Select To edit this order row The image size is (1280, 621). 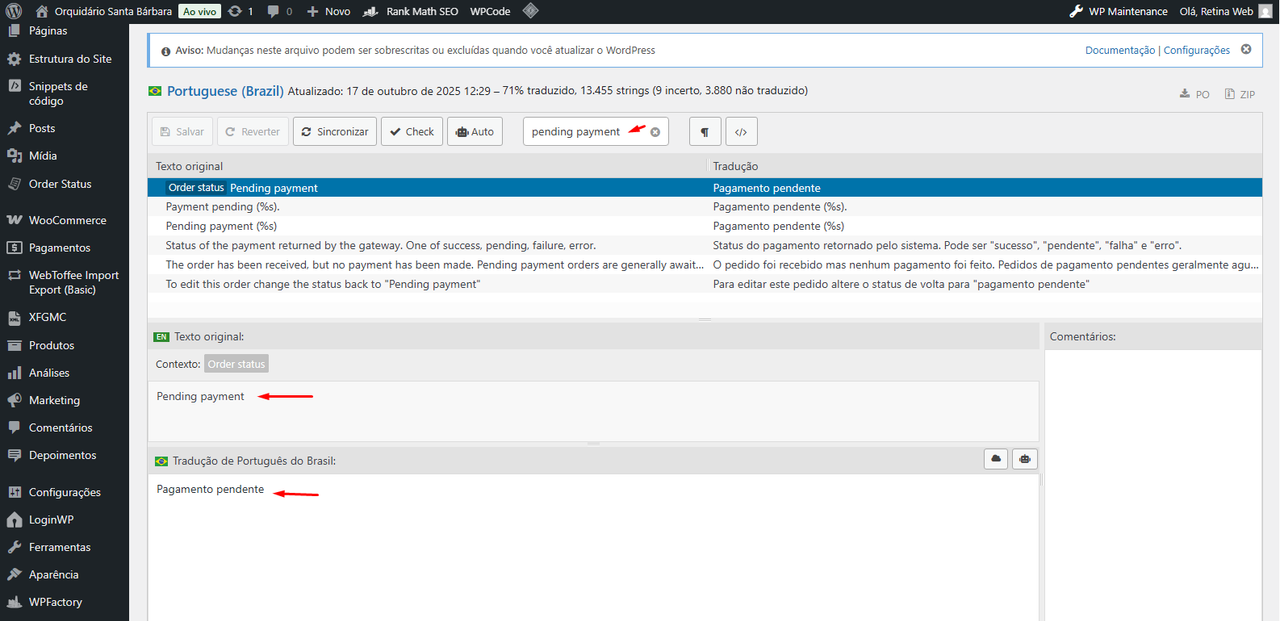coord(705,284)
